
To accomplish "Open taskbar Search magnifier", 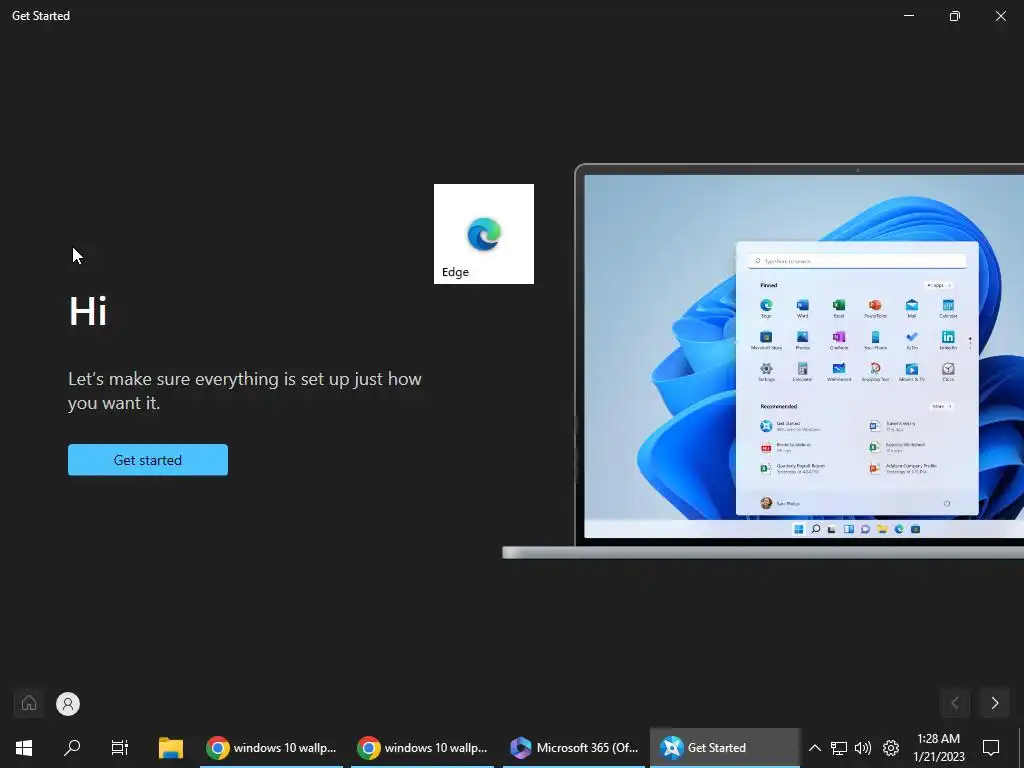I will pyautogui.click(x=72, y=748).
